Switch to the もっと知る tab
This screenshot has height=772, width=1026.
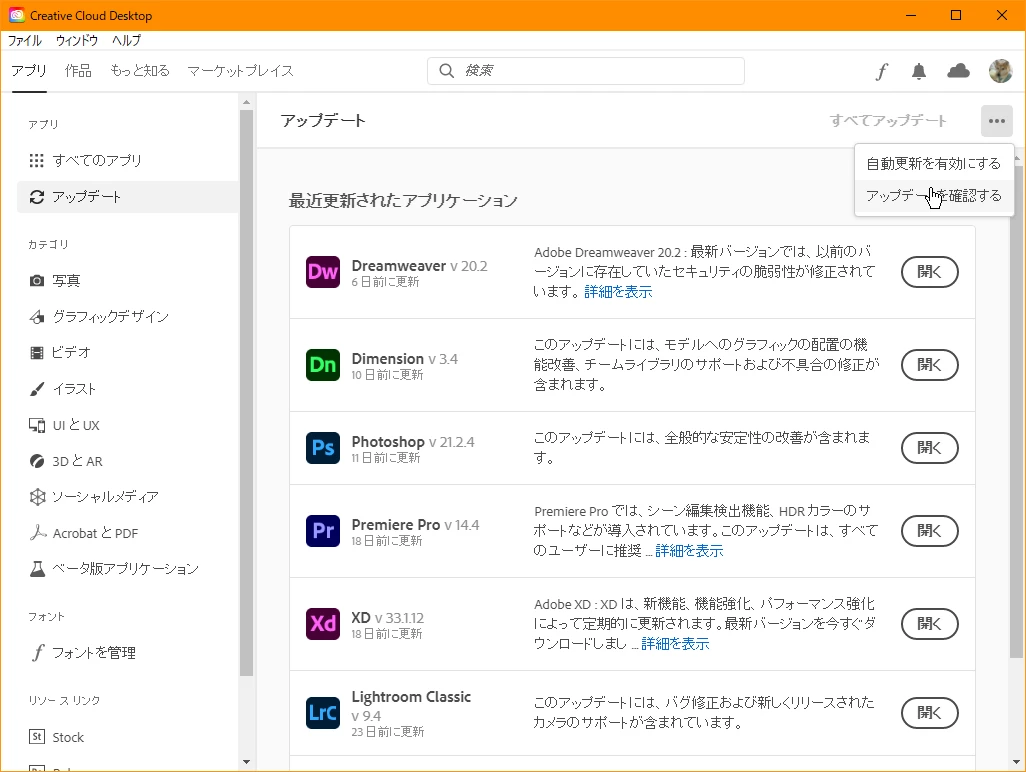139,71
